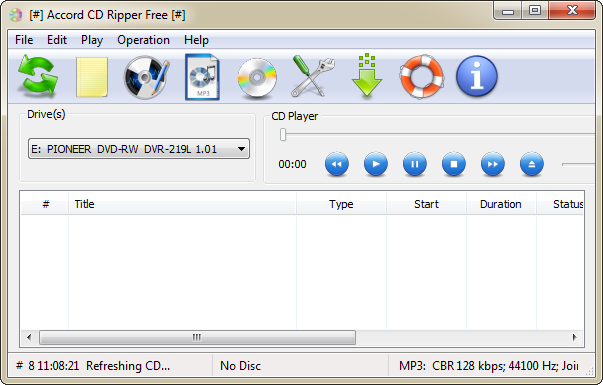Click the rainbow CD disc toolbar icon
The width and height of the screenshot is (603, 385).
pyautogui.click(x=257, y=77)
